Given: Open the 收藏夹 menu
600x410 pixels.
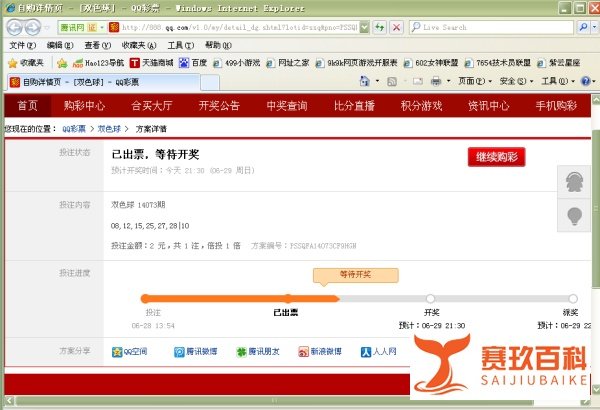Looking at the screenshot, I should point(139,46).
